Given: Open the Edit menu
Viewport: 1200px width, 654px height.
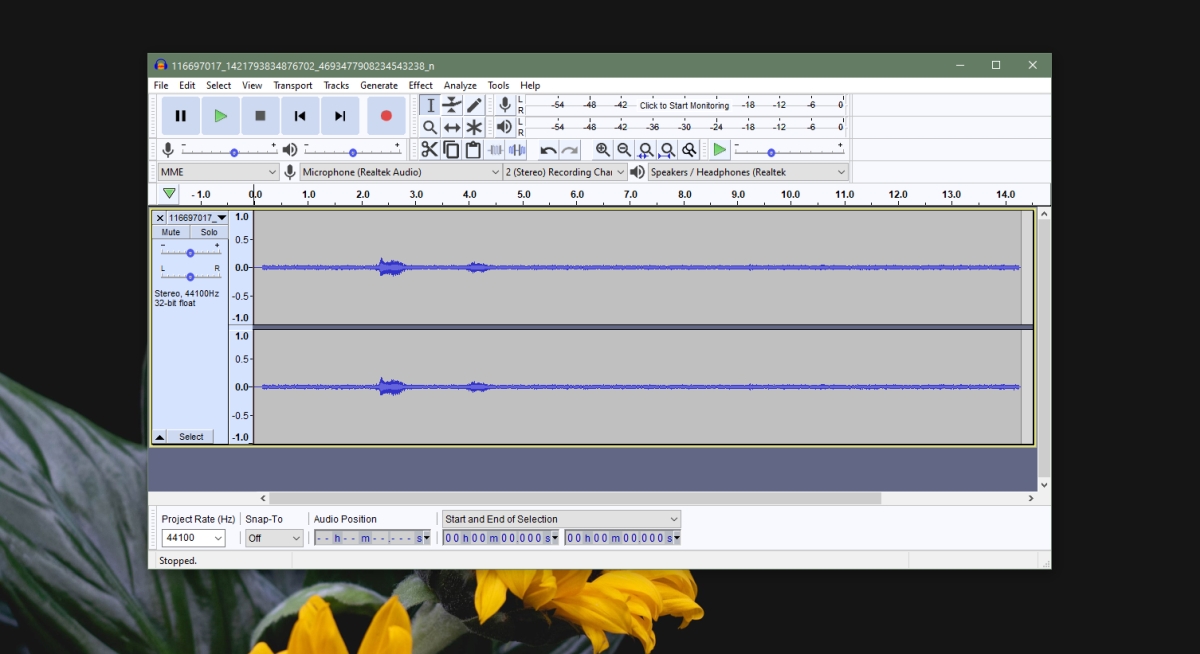Looking at the screenshot, I should [187, 86].
